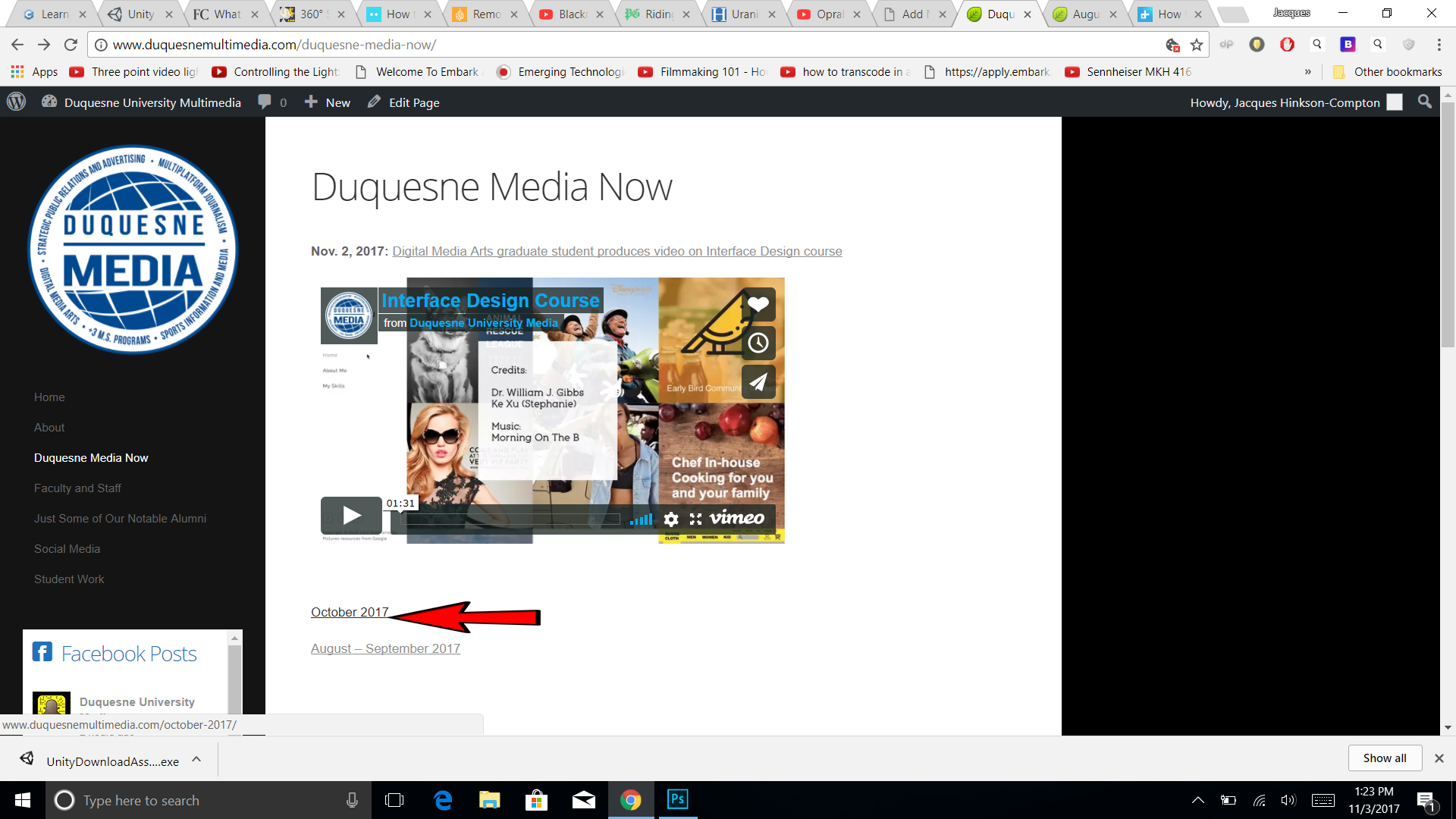Click the page vertical scrollbar

pyautogui.click(x=1448, y=224)
